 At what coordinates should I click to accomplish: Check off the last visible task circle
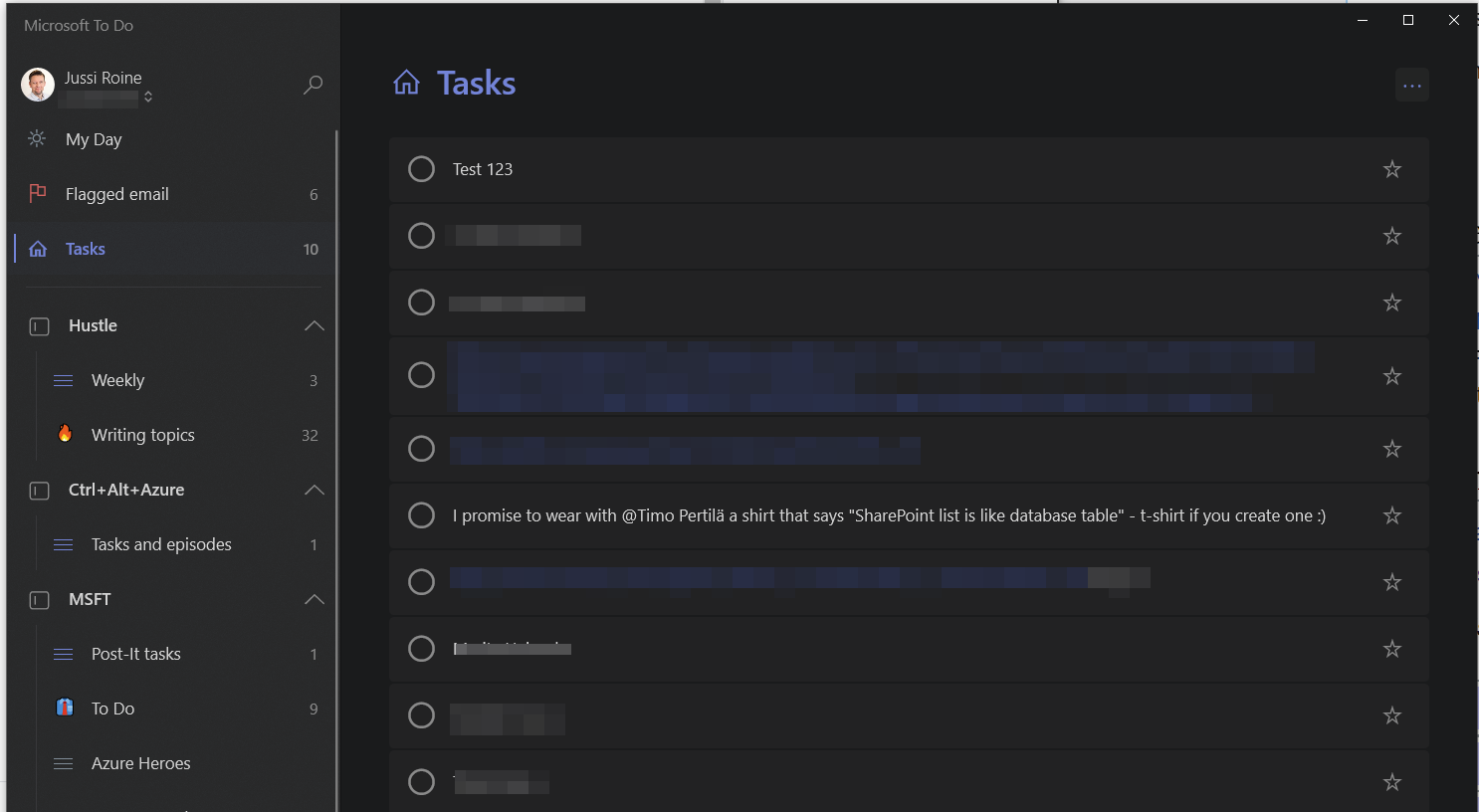pyautogui.click(x=422, y=782)
